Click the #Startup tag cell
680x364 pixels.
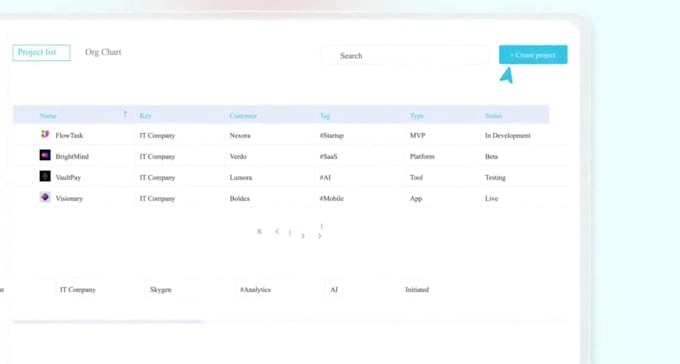pos(332,135)
